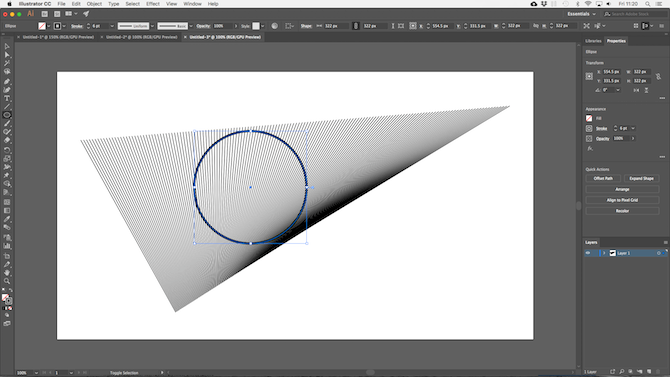This screenshot has width=670, height=377.
Task: Click the flip horizontal icon in Transform
Action: pyautogui.click(x=637, y=90)
